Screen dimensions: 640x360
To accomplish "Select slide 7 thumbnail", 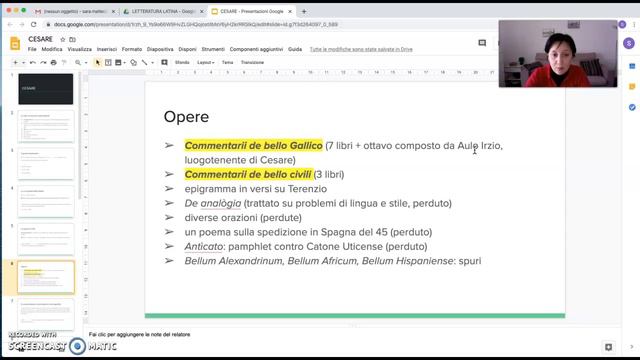I will [46, 315].
